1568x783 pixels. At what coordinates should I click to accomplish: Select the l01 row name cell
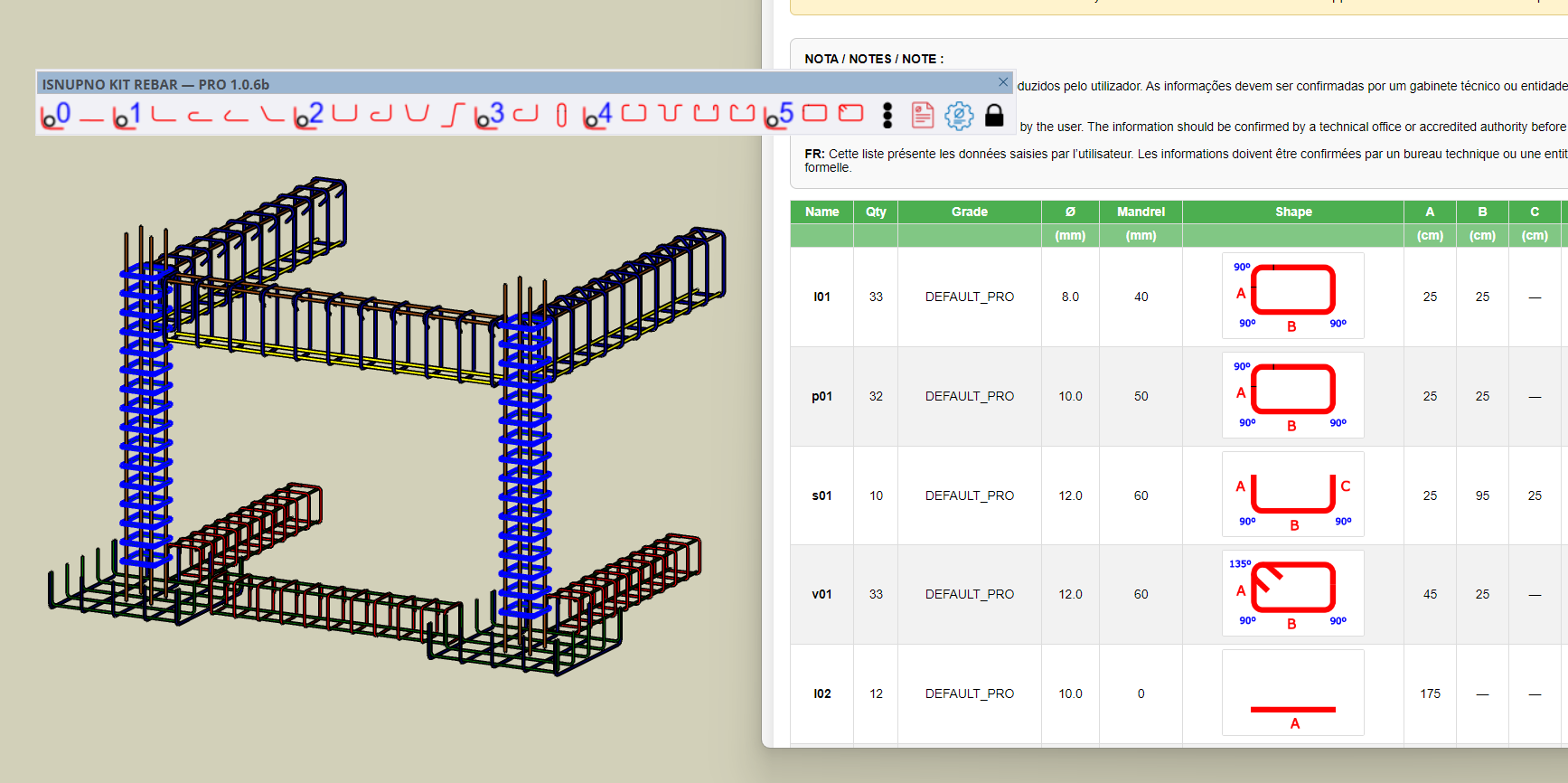coord(822,297)
